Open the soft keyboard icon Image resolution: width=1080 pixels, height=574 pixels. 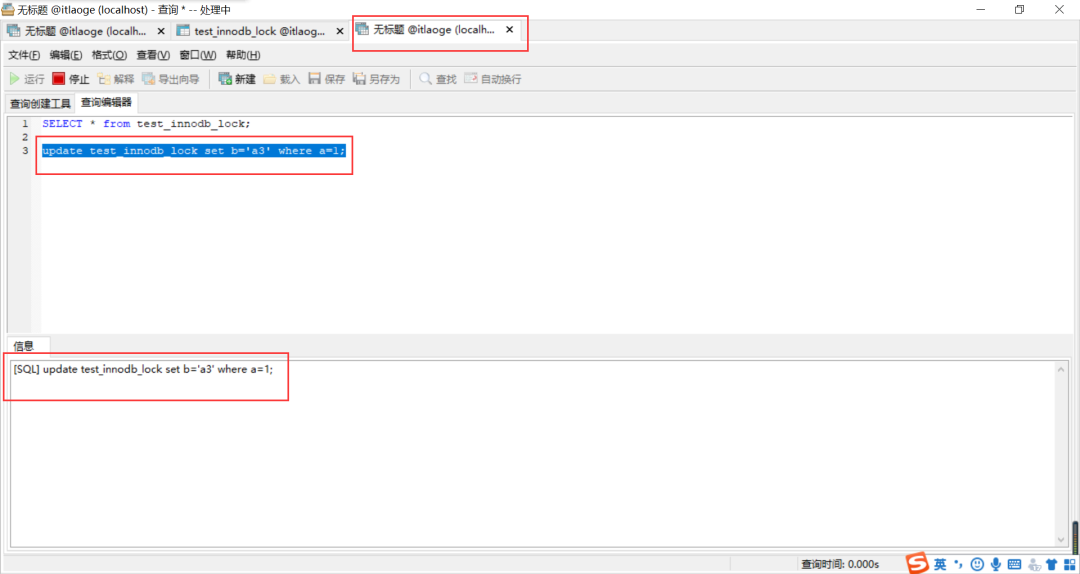pyautogui.click(x=1014, y=564)
